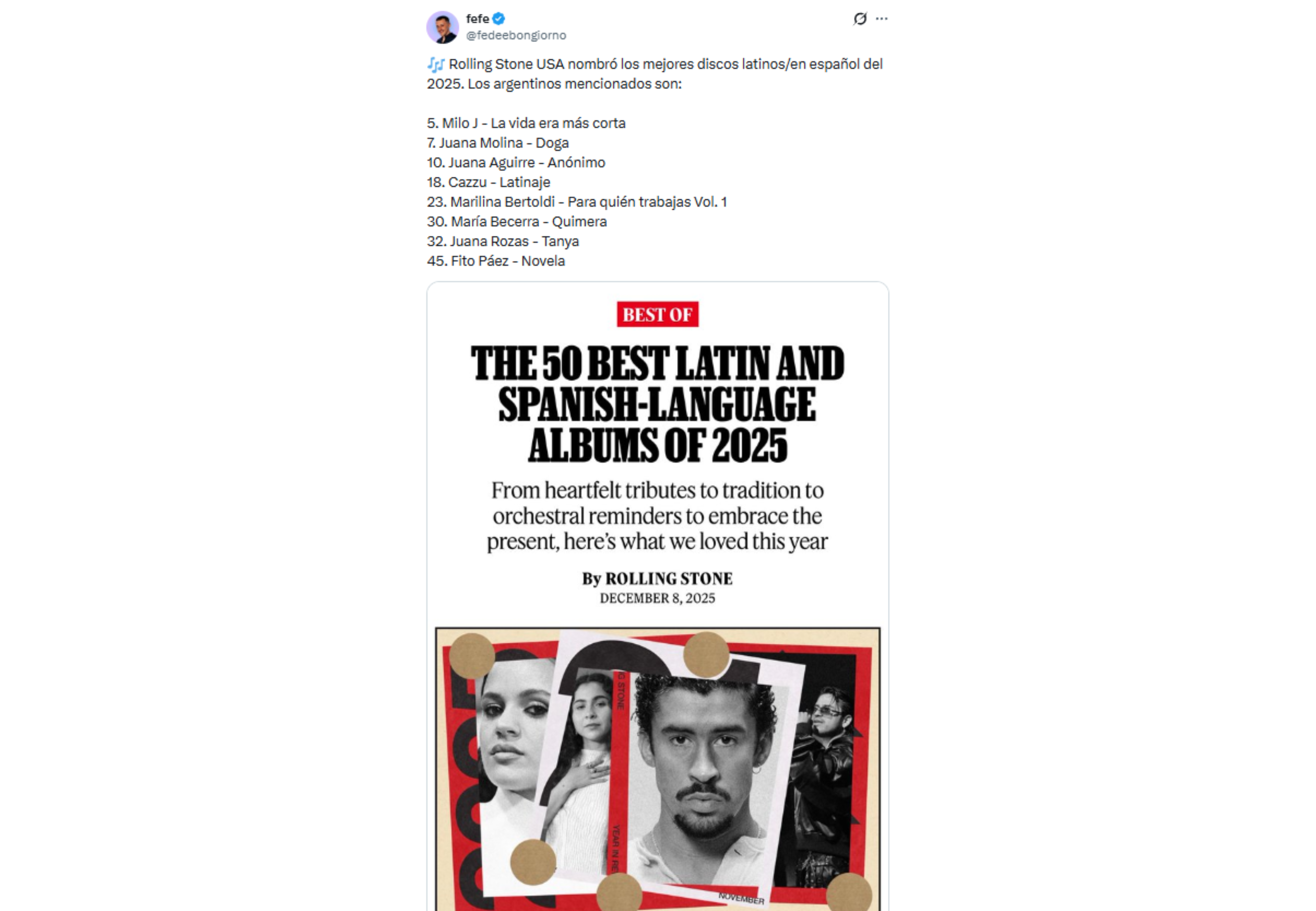Click the Juana Molina - Doga line
This screenshot has height=911, width=1316.
[498, 143]
